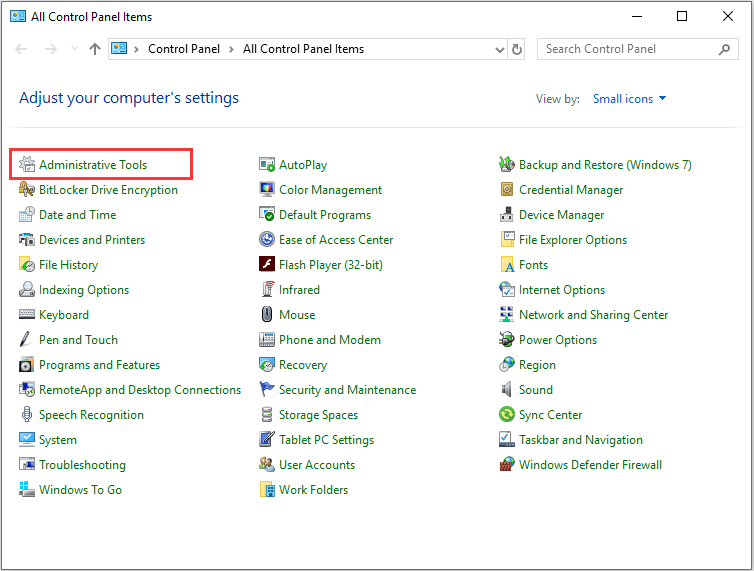Go up one level with Up arrow
The image size is (754, 571).
95,49
